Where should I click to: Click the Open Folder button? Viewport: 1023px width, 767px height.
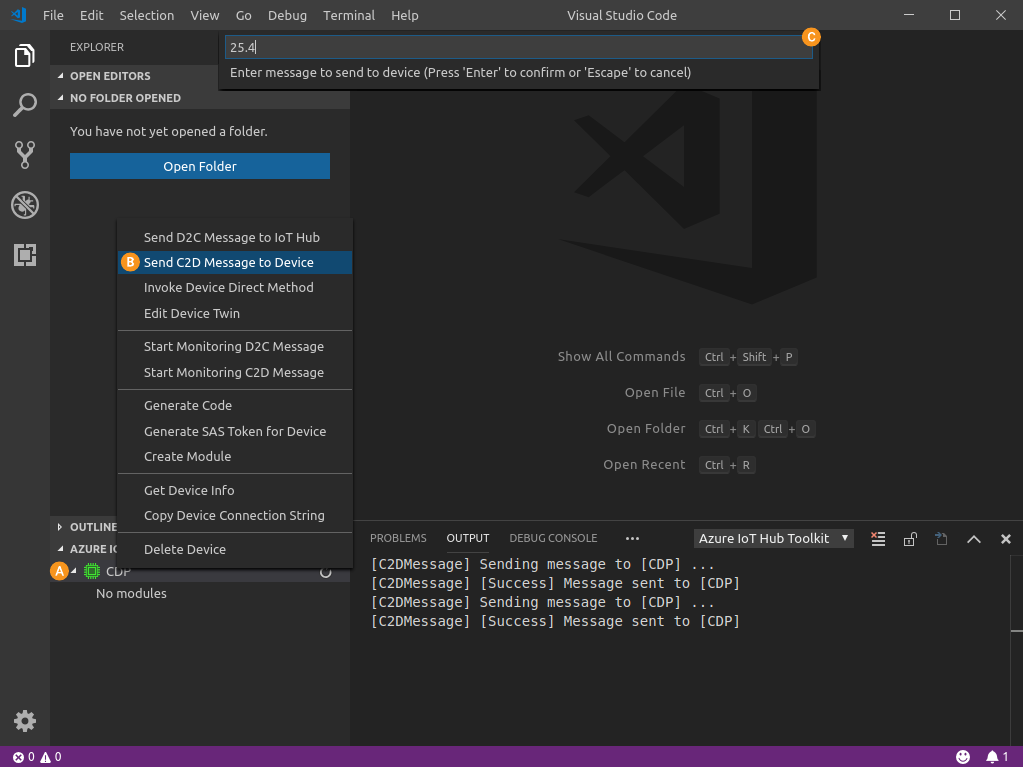click(200, 166)
